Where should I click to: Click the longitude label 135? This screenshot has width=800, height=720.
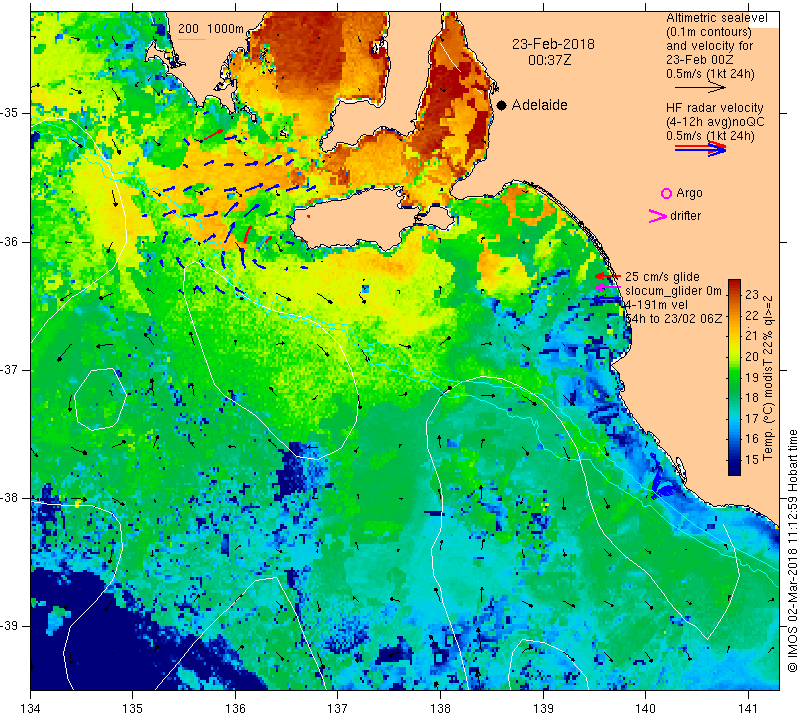(133, 709)
